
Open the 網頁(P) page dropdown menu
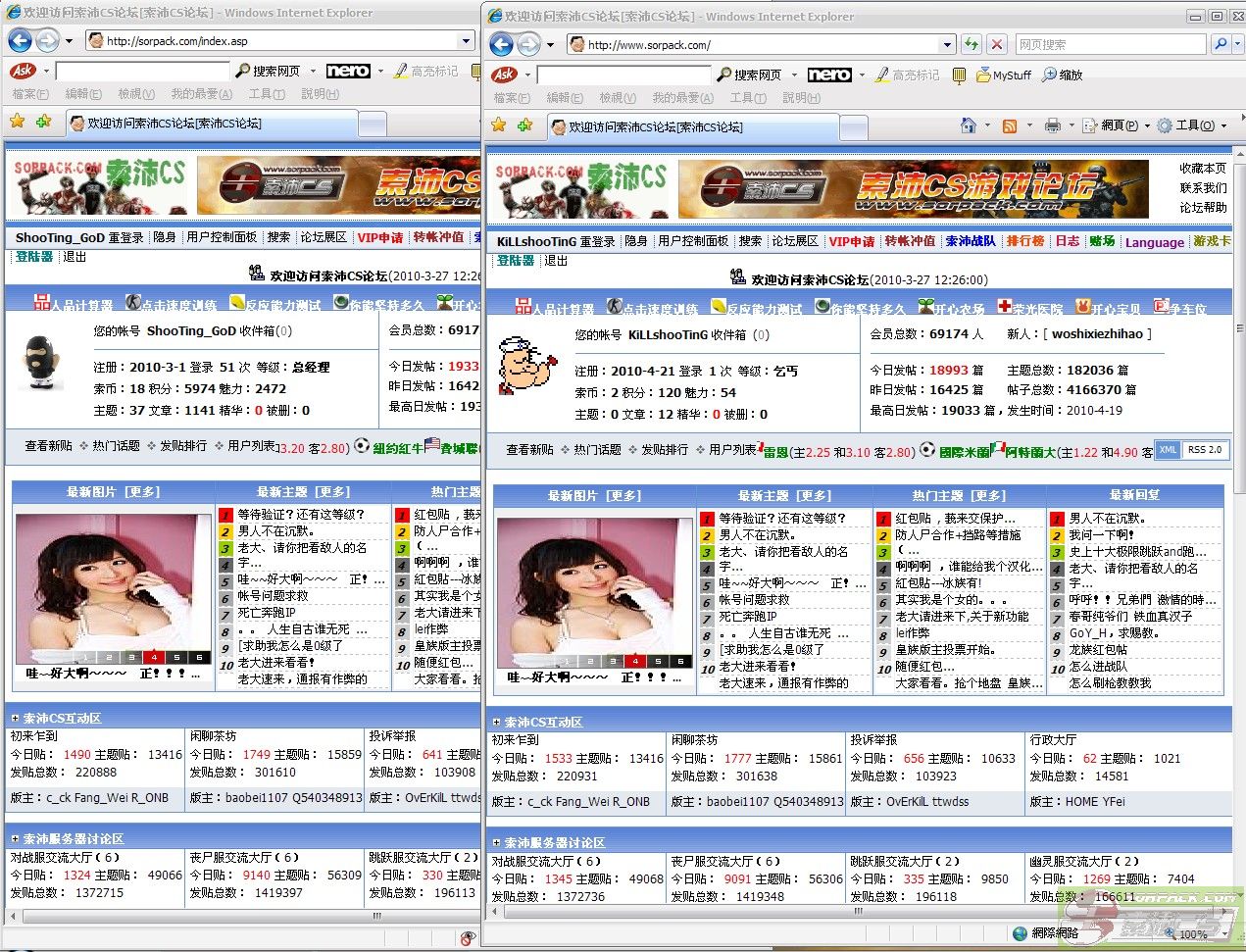pos(1116,125)
